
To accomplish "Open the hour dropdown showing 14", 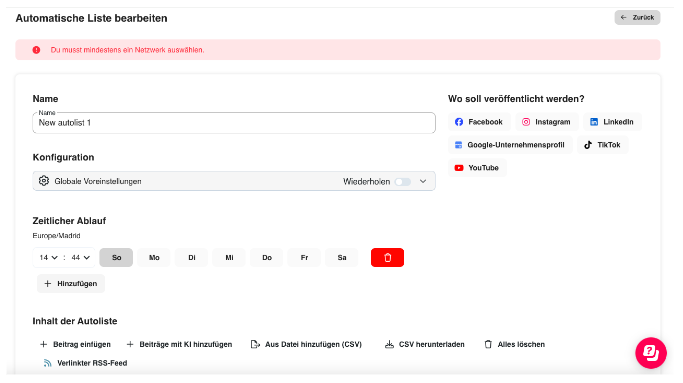I will click(48, 258).
